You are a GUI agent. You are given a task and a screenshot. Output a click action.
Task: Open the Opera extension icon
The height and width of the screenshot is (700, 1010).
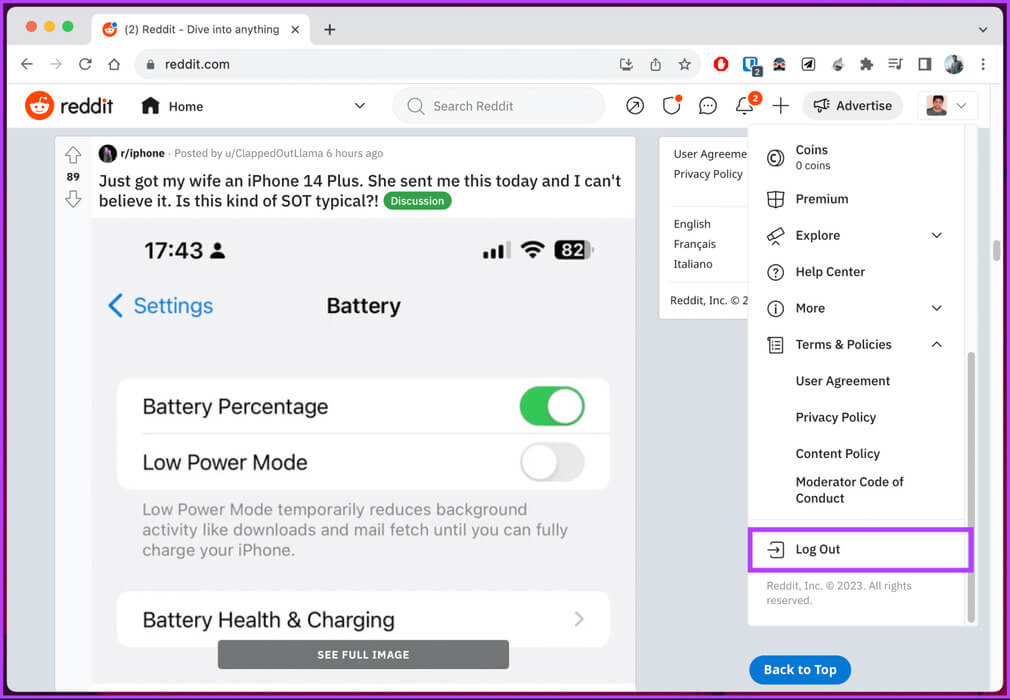click(721, 64)
